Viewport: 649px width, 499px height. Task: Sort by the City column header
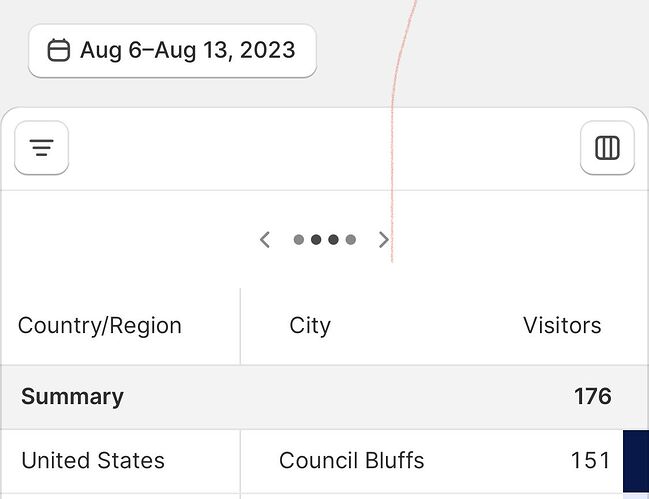coord(310,325)
